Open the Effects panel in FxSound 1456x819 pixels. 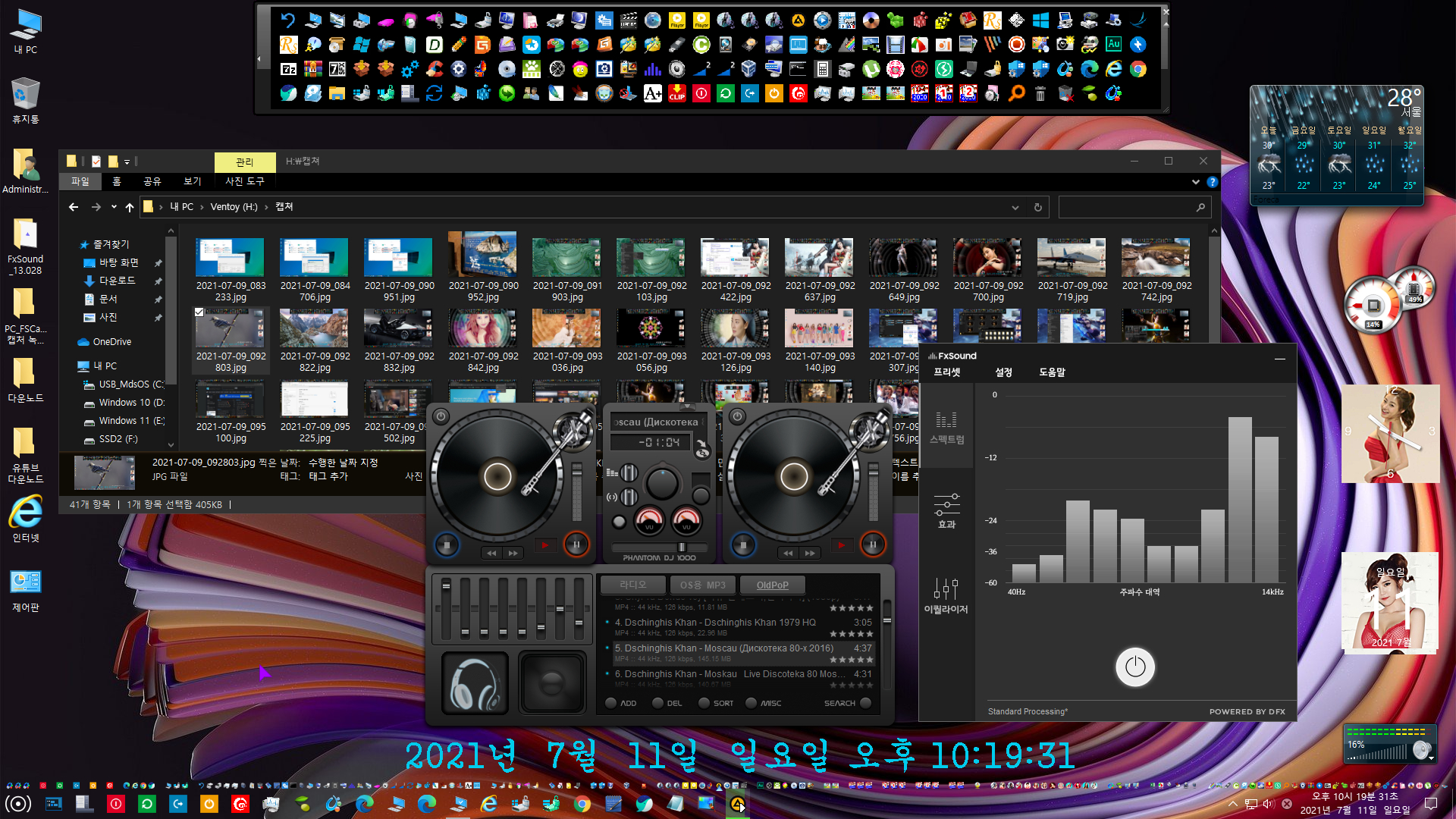pyautogui.click(x=946, y=510)
